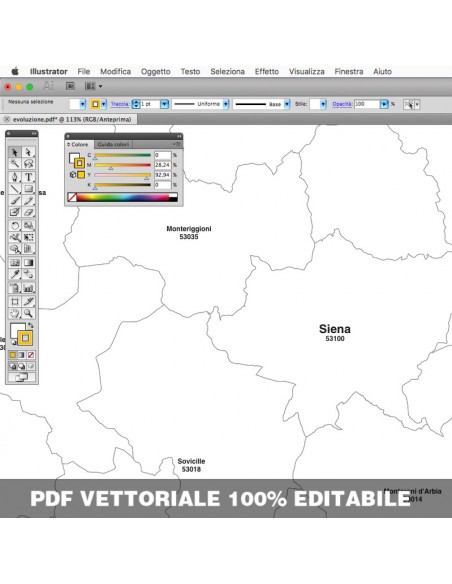Enable Draw Inside mode
The height and width of the screenshot is (584, 452).
coord(31,366)
